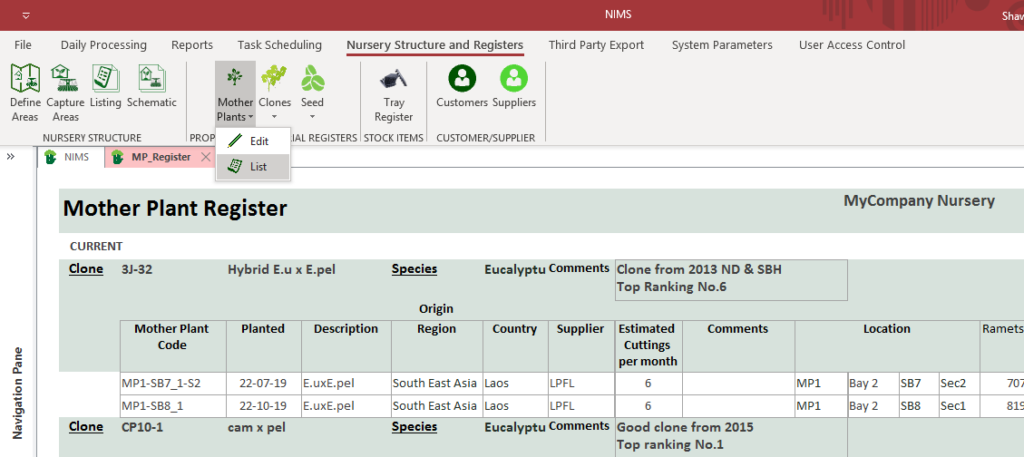Open the File menu

click(x=23, y=45)
